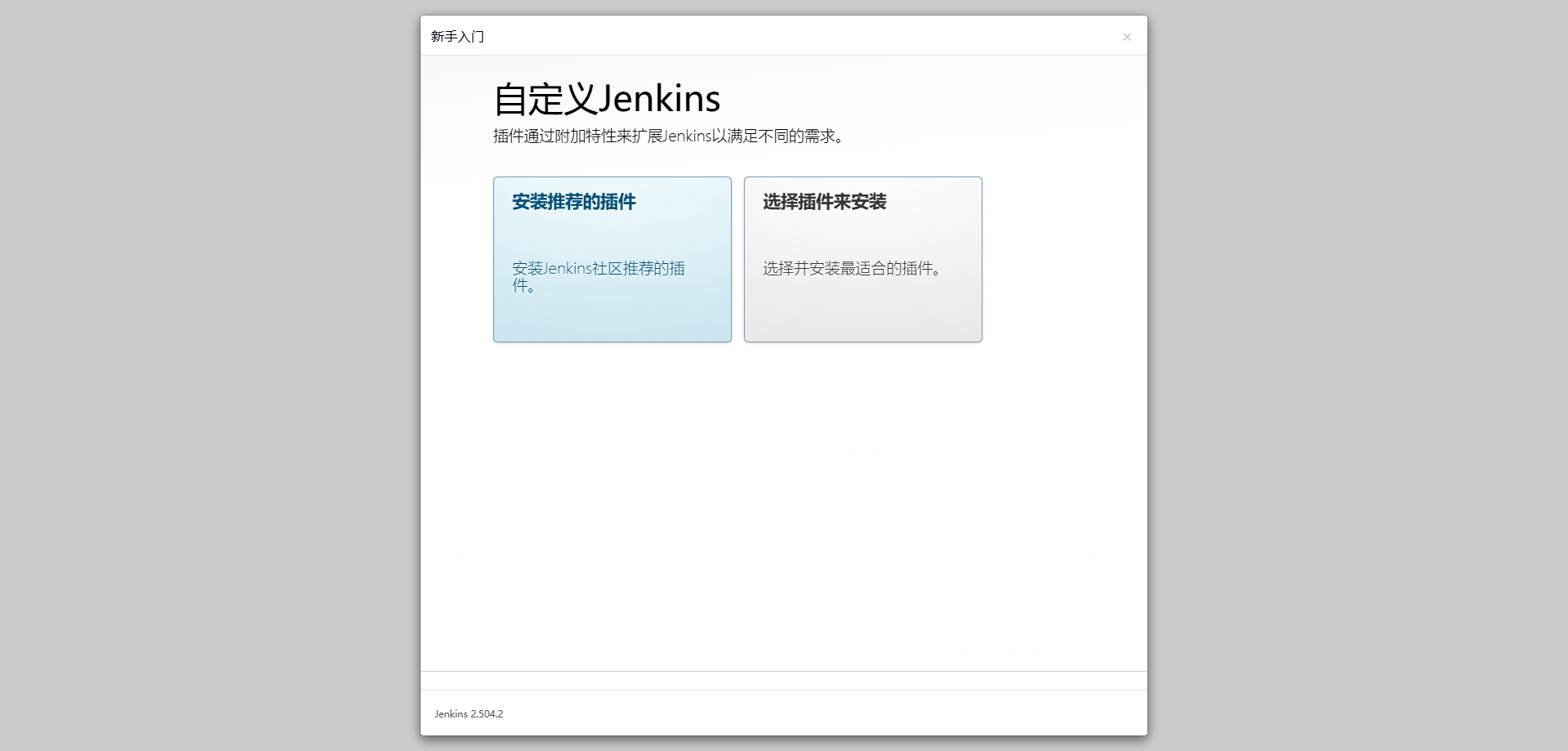The height and width of the screenshot is (751, 1568).
Task: Close the 新手入门 setup dialog
Action: 1127,37
